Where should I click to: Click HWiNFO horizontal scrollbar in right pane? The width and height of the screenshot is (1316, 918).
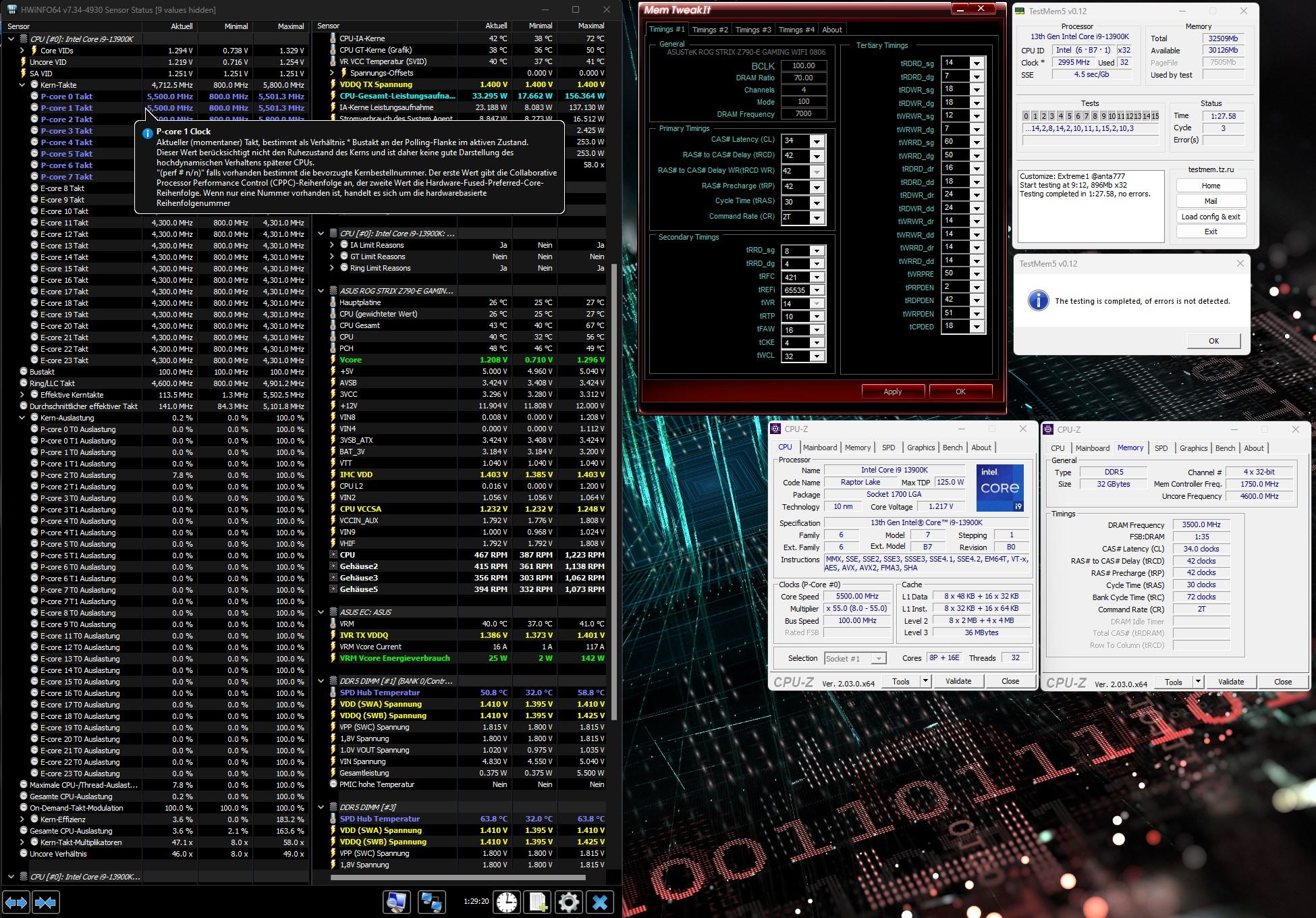pyautogui.click(x=458, y=878)
